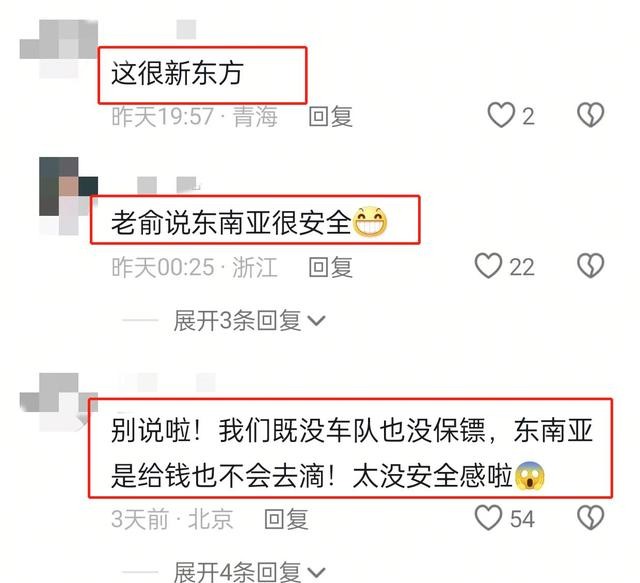The width and height of the screenshot is (640, 583).
Task: Like the 老俞说东南亚很安全 comment
Action: pyautogui.click(x=488, y=266)
